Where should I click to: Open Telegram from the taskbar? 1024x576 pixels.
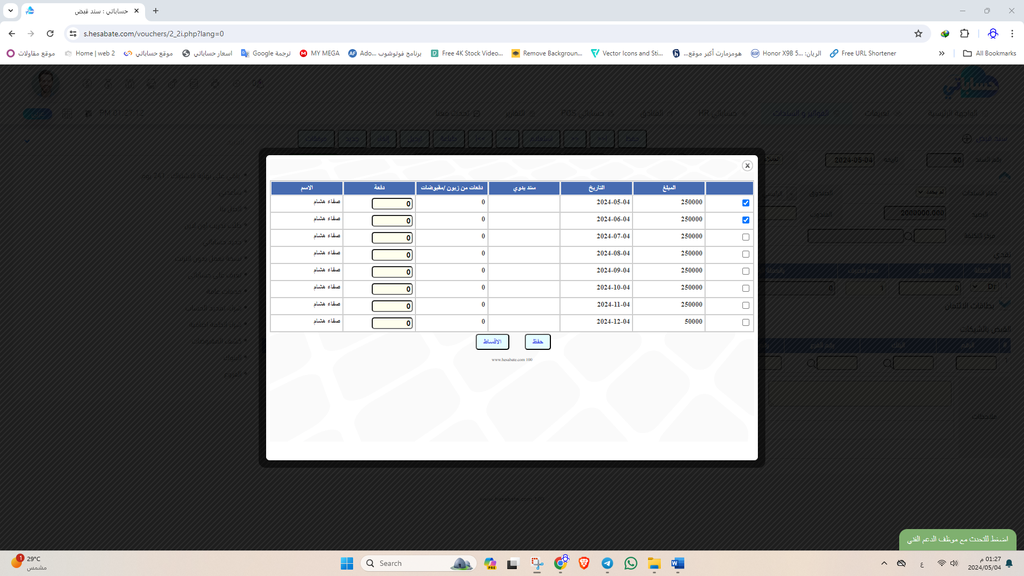point(607,563)
